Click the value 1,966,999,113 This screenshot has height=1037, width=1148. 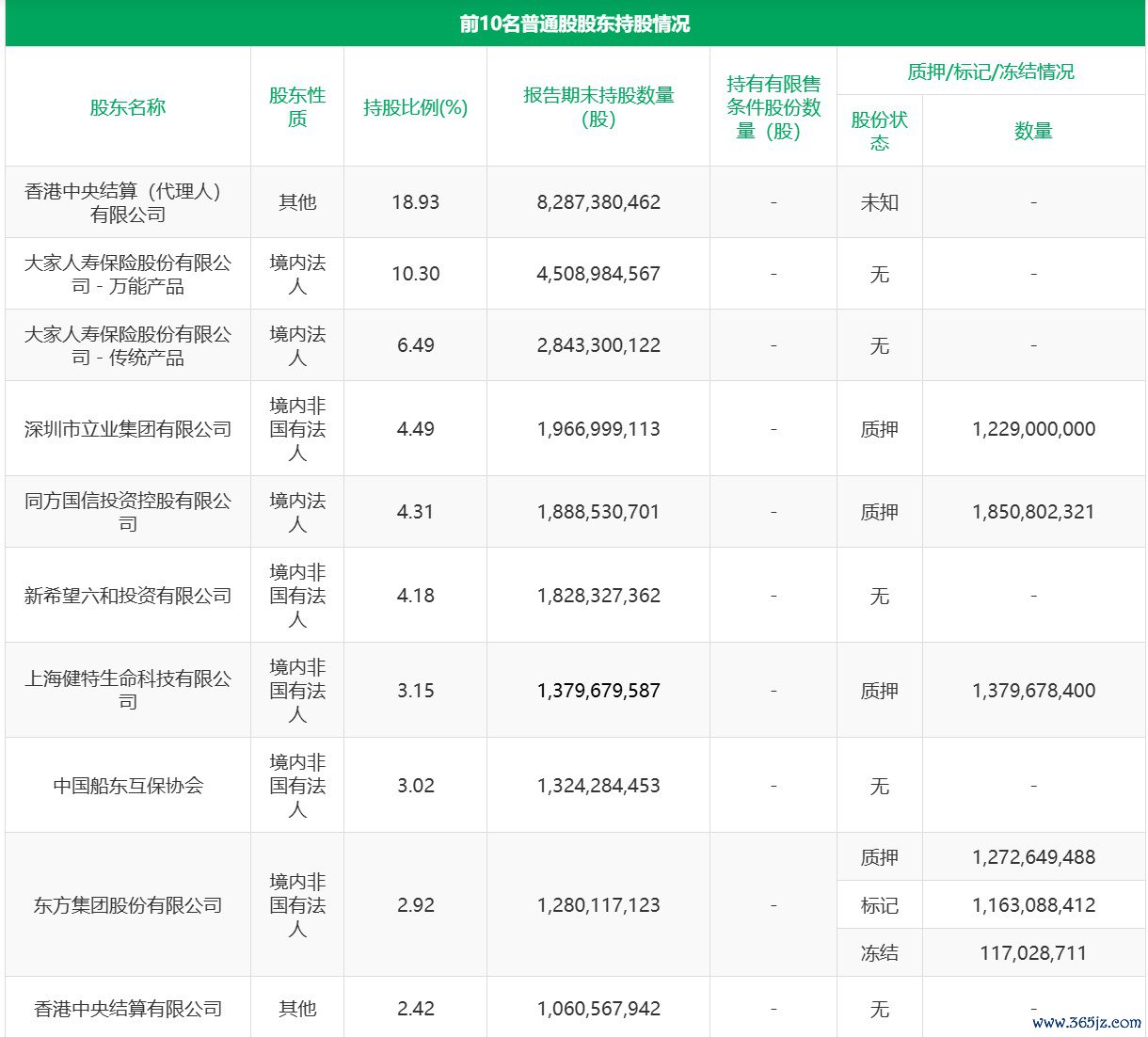(598, 429)
